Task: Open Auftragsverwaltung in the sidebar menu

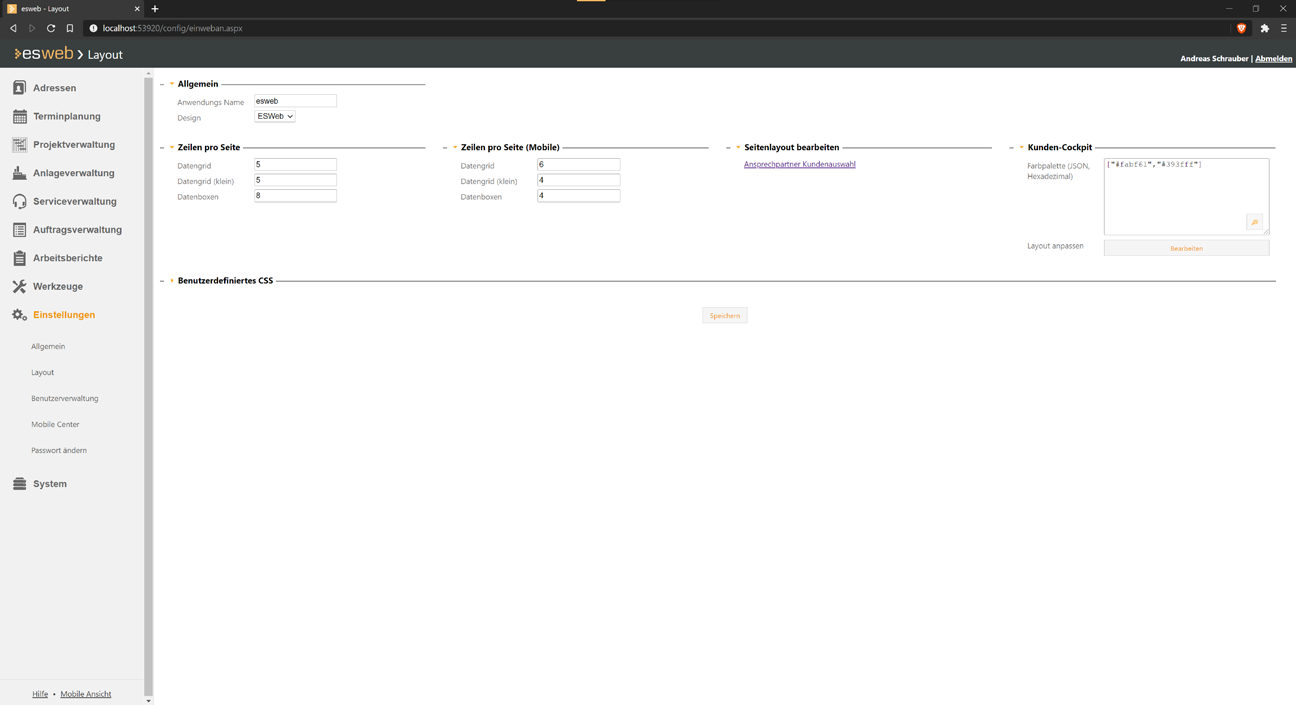Action: point(77,230)
